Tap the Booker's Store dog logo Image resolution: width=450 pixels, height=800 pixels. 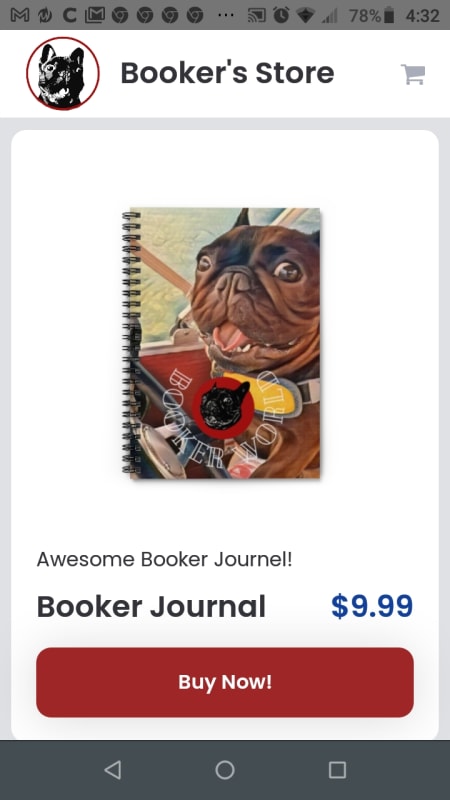(x=63, y=73)
